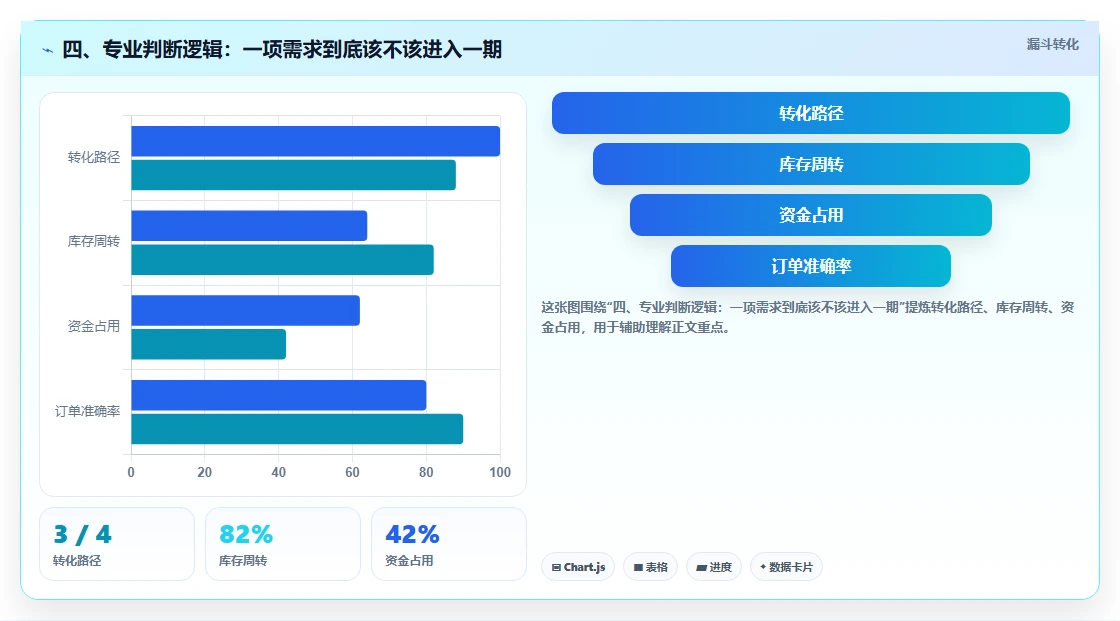Click the 库存周转 y-axis label
Viewport: 1120px width, 621px height.
[x=94, y=242]
